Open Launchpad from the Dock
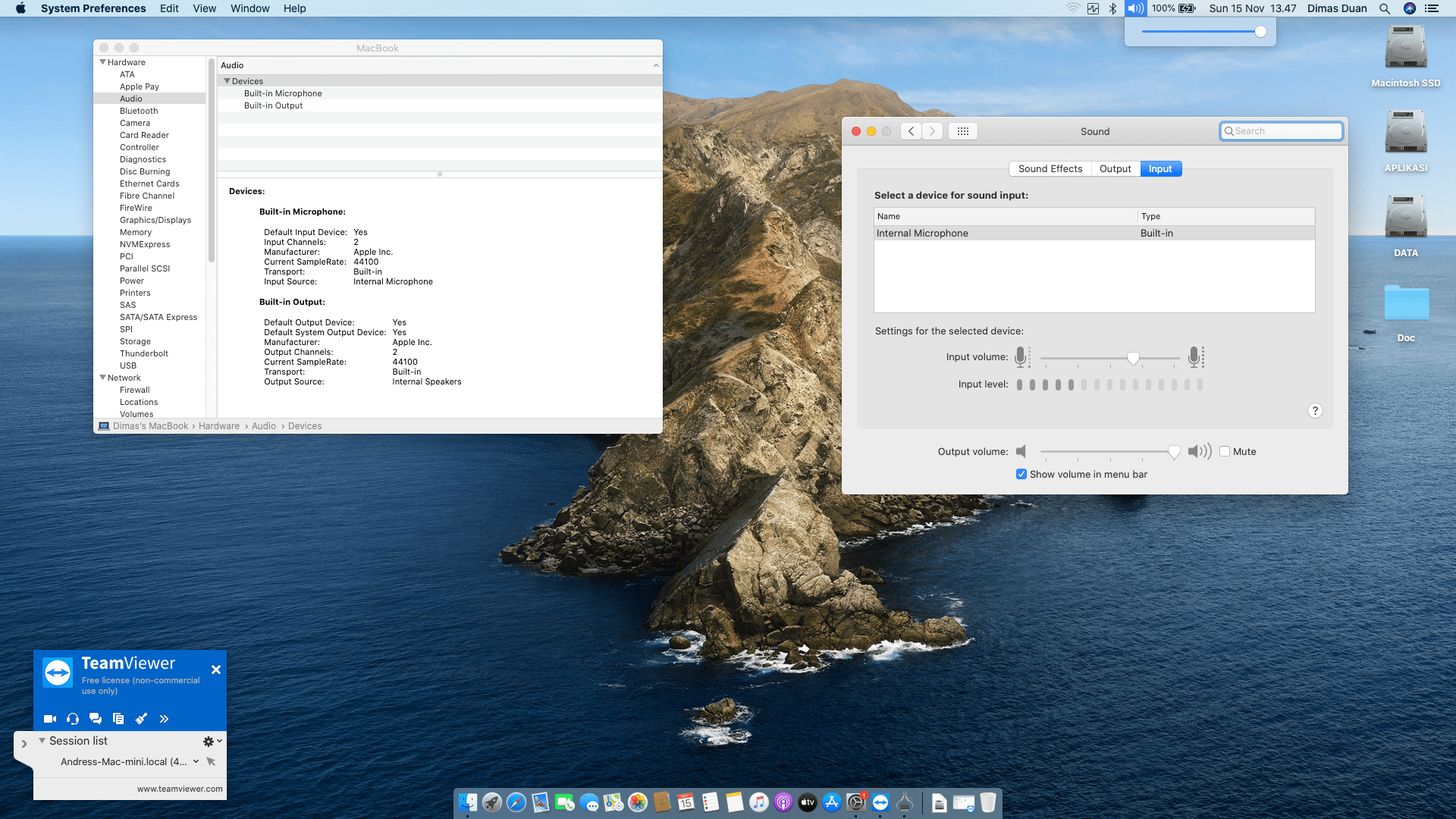The width and height of the screenshot is (1456, 819). click(492, 802)
